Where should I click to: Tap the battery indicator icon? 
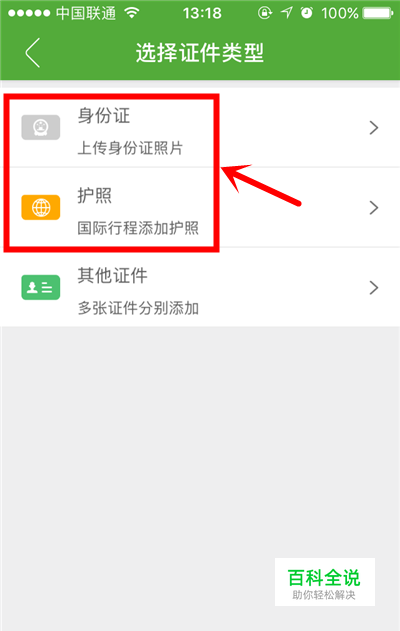[x=378, y=13]
